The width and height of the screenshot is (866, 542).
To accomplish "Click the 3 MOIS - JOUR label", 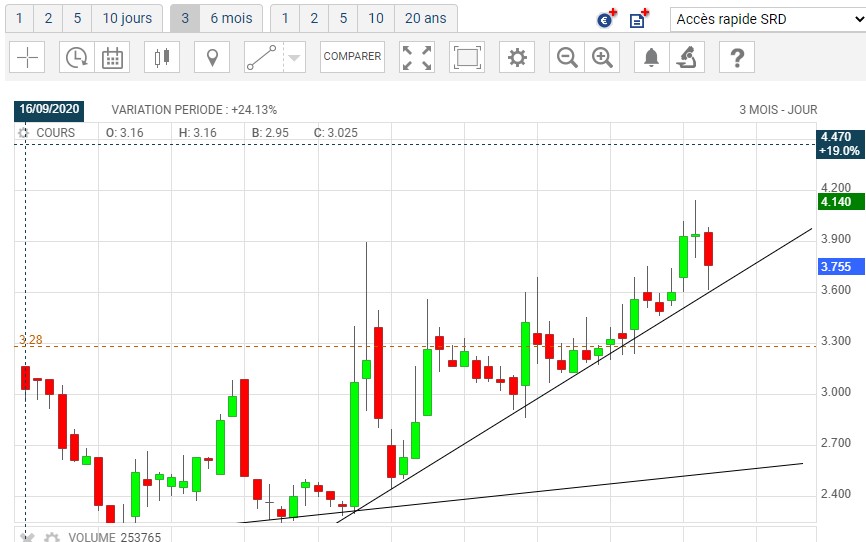I will [778, 110].
